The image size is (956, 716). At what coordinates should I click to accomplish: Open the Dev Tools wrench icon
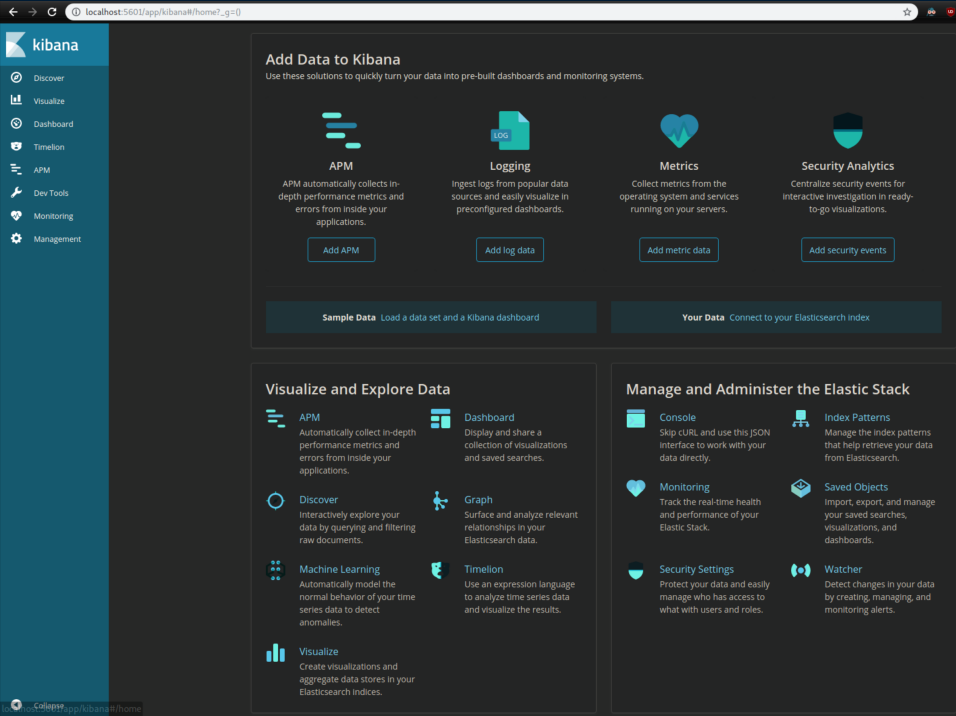click(16, 193)
